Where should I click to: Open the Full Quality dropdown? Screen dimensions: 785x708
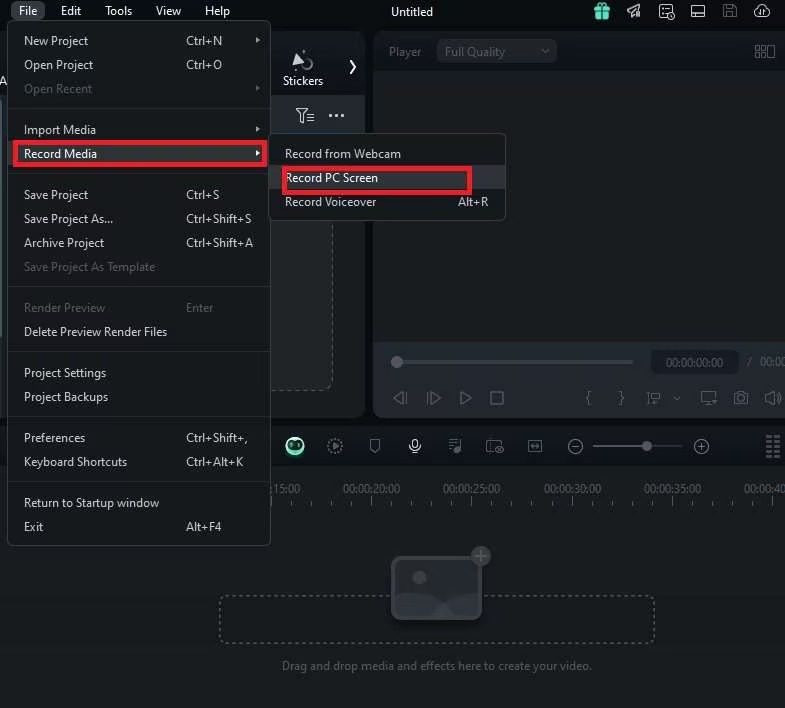pyautogui.click(x=496, y=52)
